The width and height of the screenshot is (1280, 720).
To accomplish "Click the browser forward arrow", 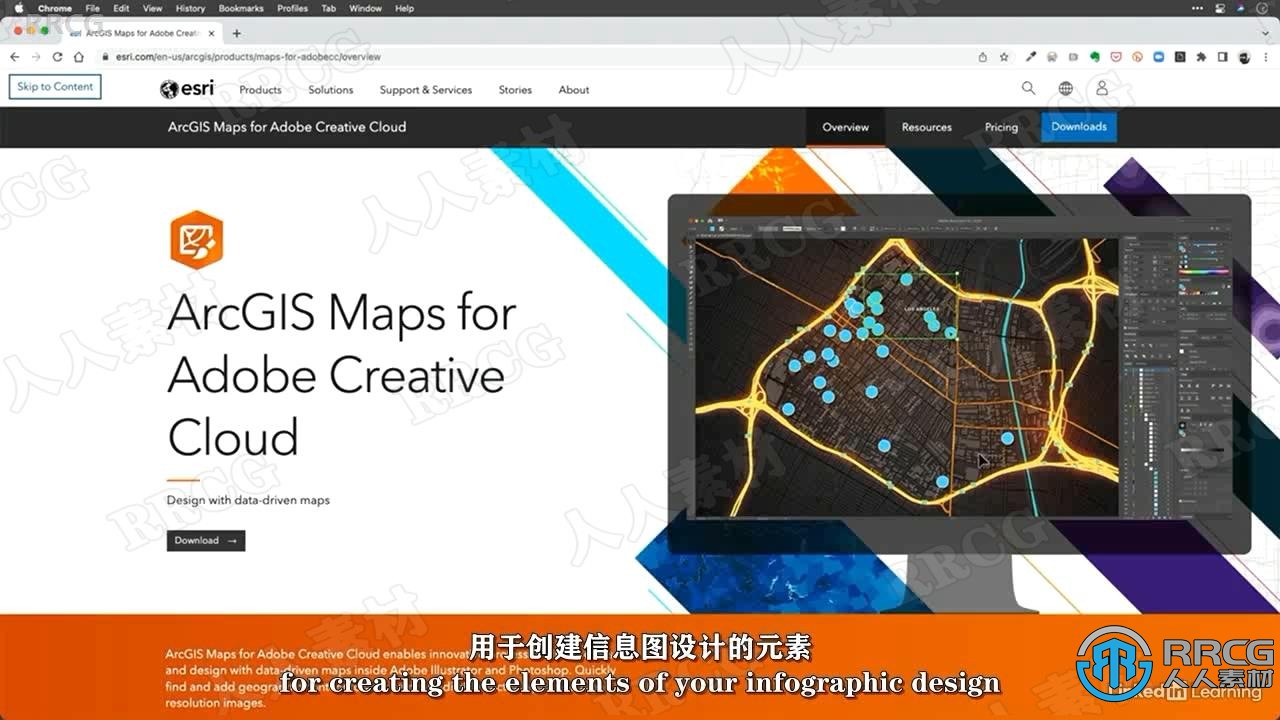I will [x=35, y=57].
